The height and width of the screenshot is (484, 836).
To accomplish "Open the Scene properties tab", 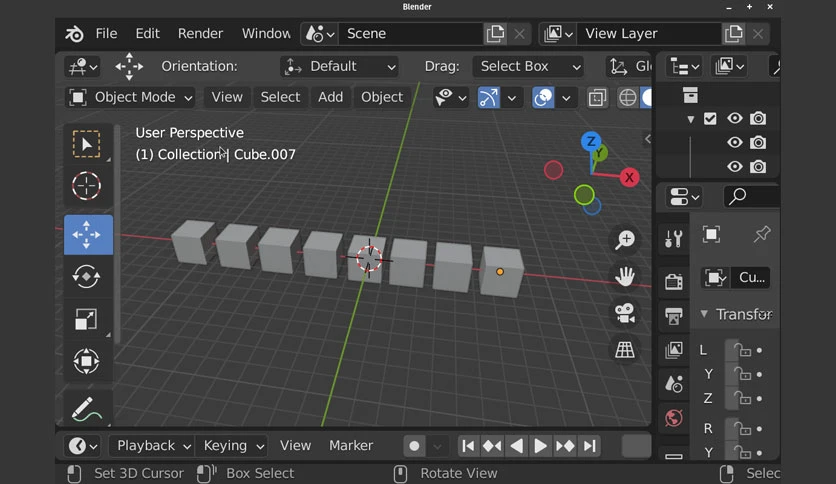I will click(673, 384).
